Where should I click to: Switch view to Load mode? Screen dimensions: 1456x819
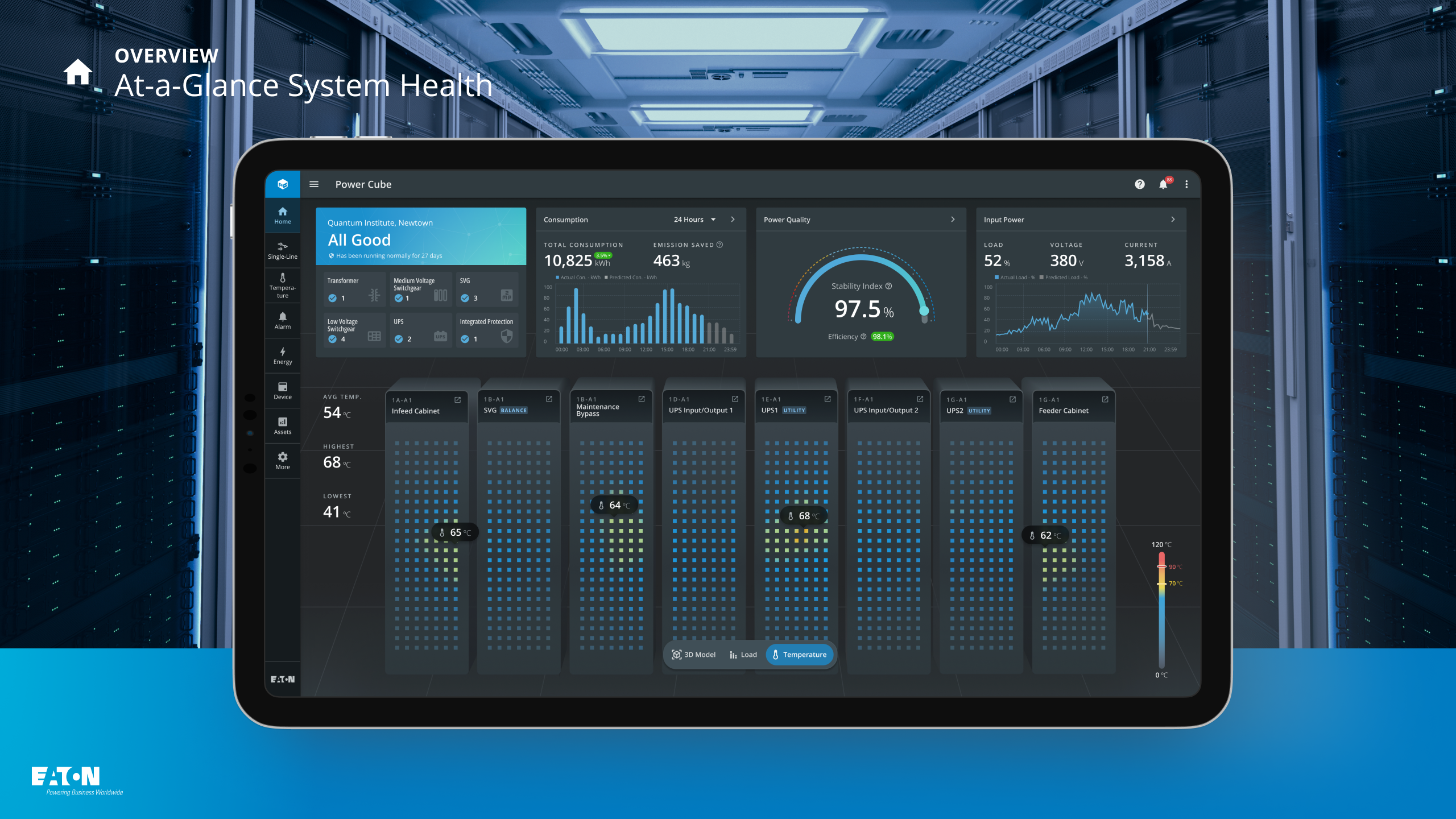pyautogui.click(x=743, y=655)
